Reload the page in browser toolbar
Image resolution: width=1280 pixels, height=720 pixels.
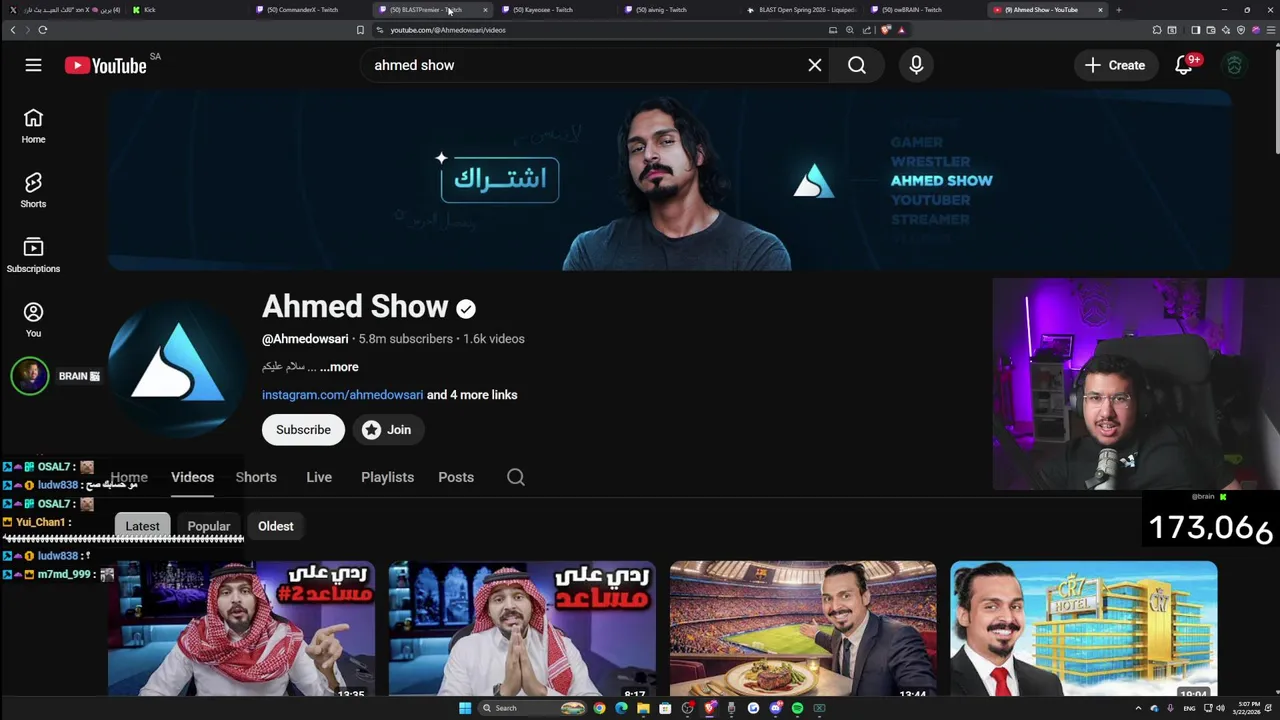(43, 30)
